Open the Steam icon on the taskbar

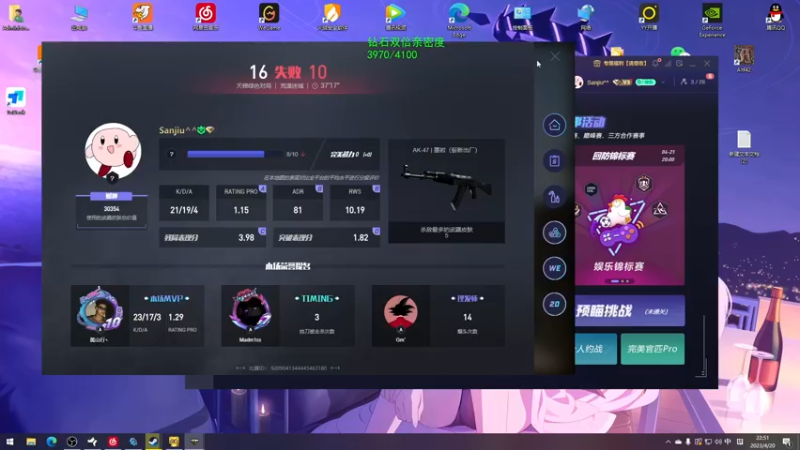[x=153, y=441]
